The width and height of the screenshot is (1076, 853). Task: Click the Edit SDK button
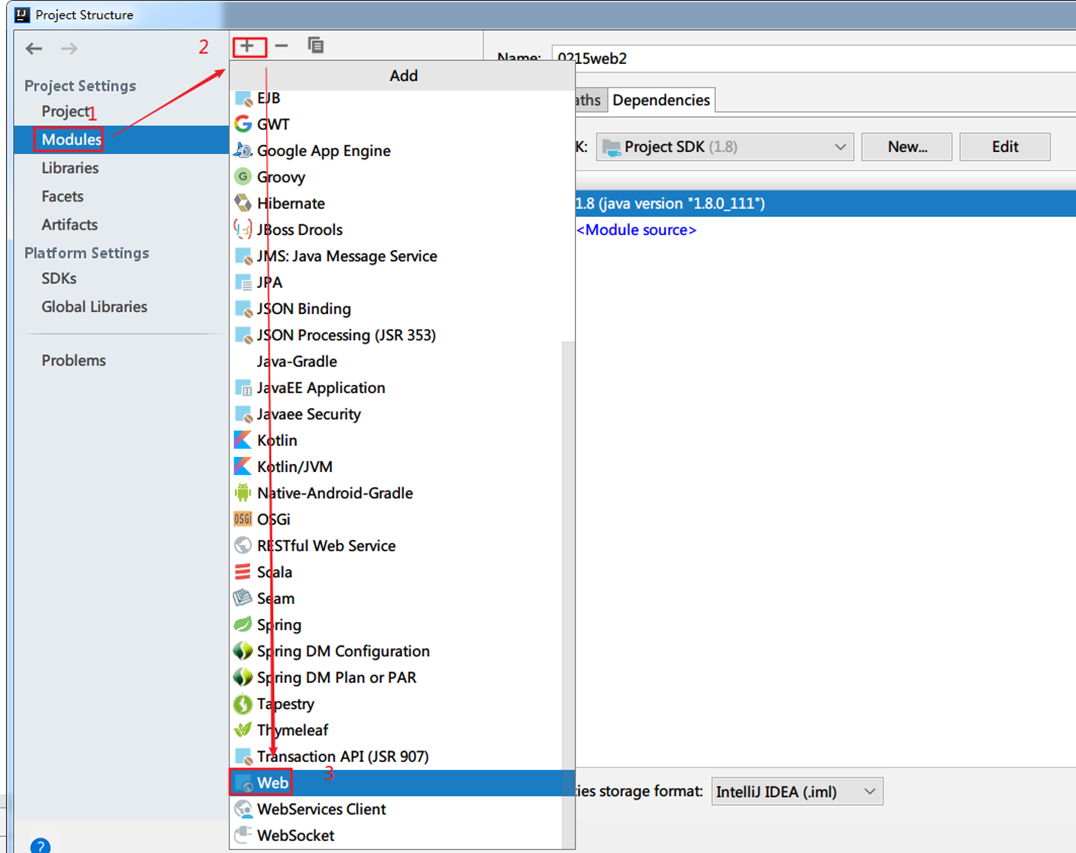pos(1005,147)
